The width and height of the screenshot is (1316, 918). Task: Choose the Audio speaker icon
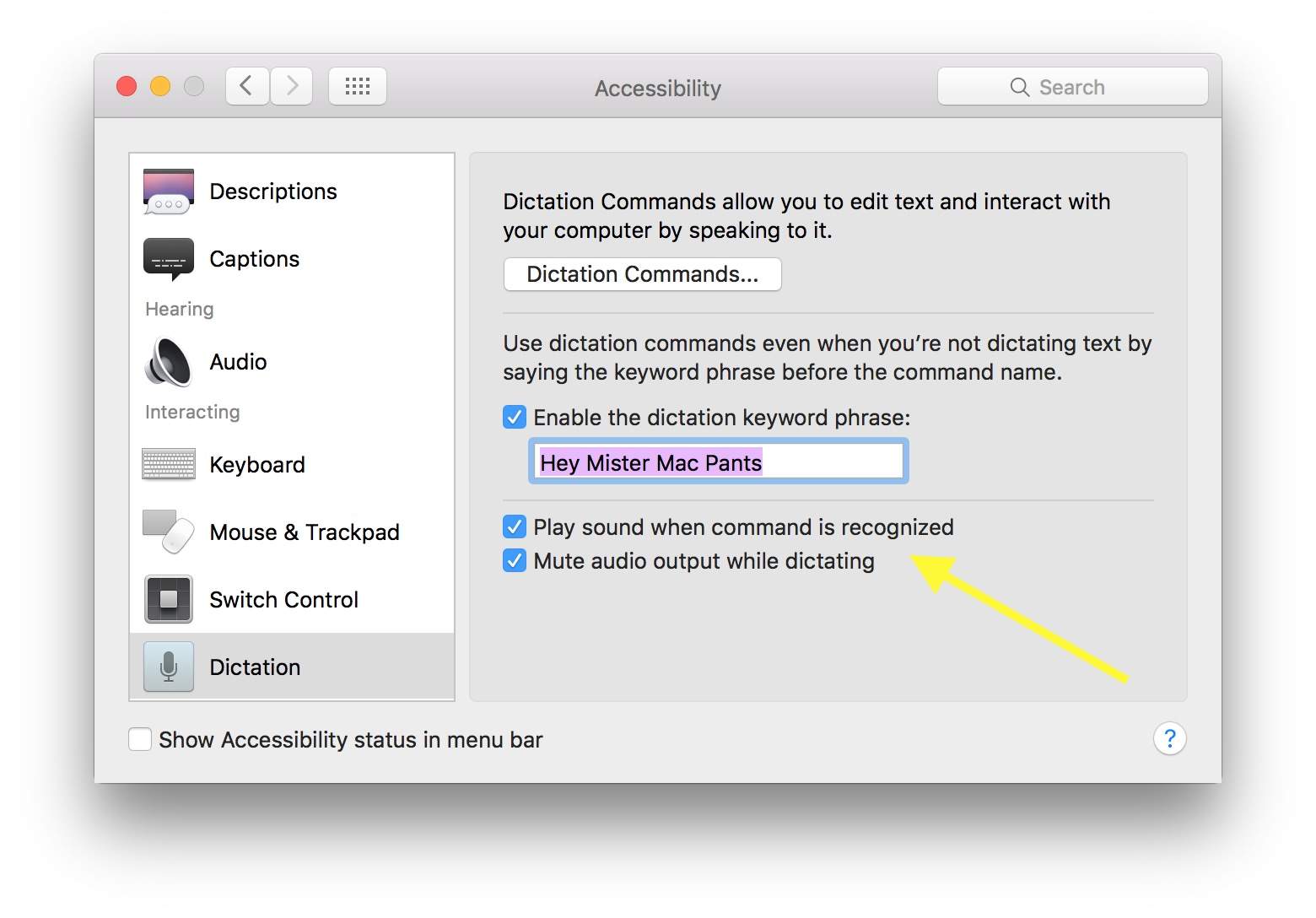pyautogui.click(x=169, y=362)
